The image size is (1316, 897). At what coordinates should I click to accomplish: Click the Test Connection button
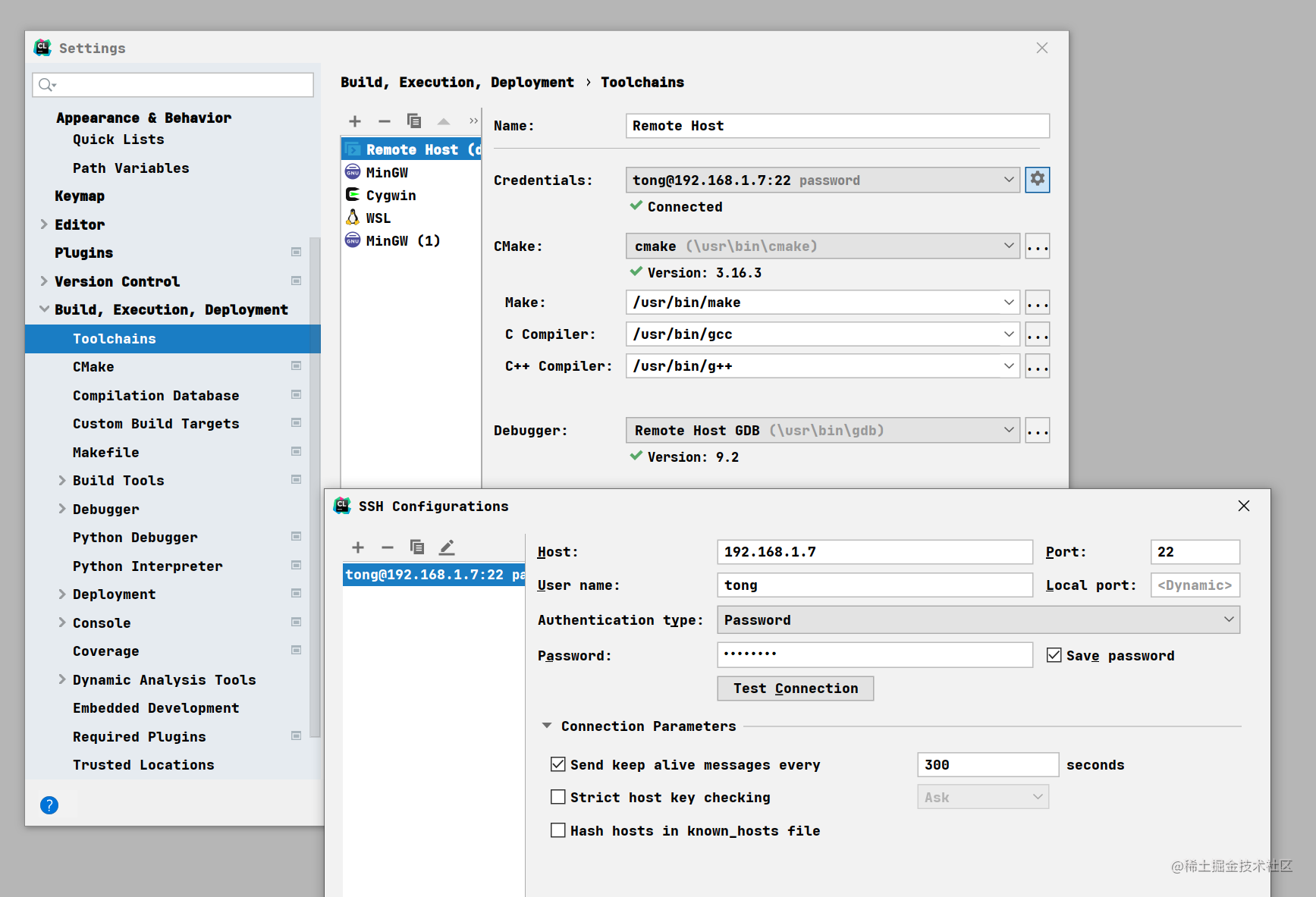pos(795,688)
